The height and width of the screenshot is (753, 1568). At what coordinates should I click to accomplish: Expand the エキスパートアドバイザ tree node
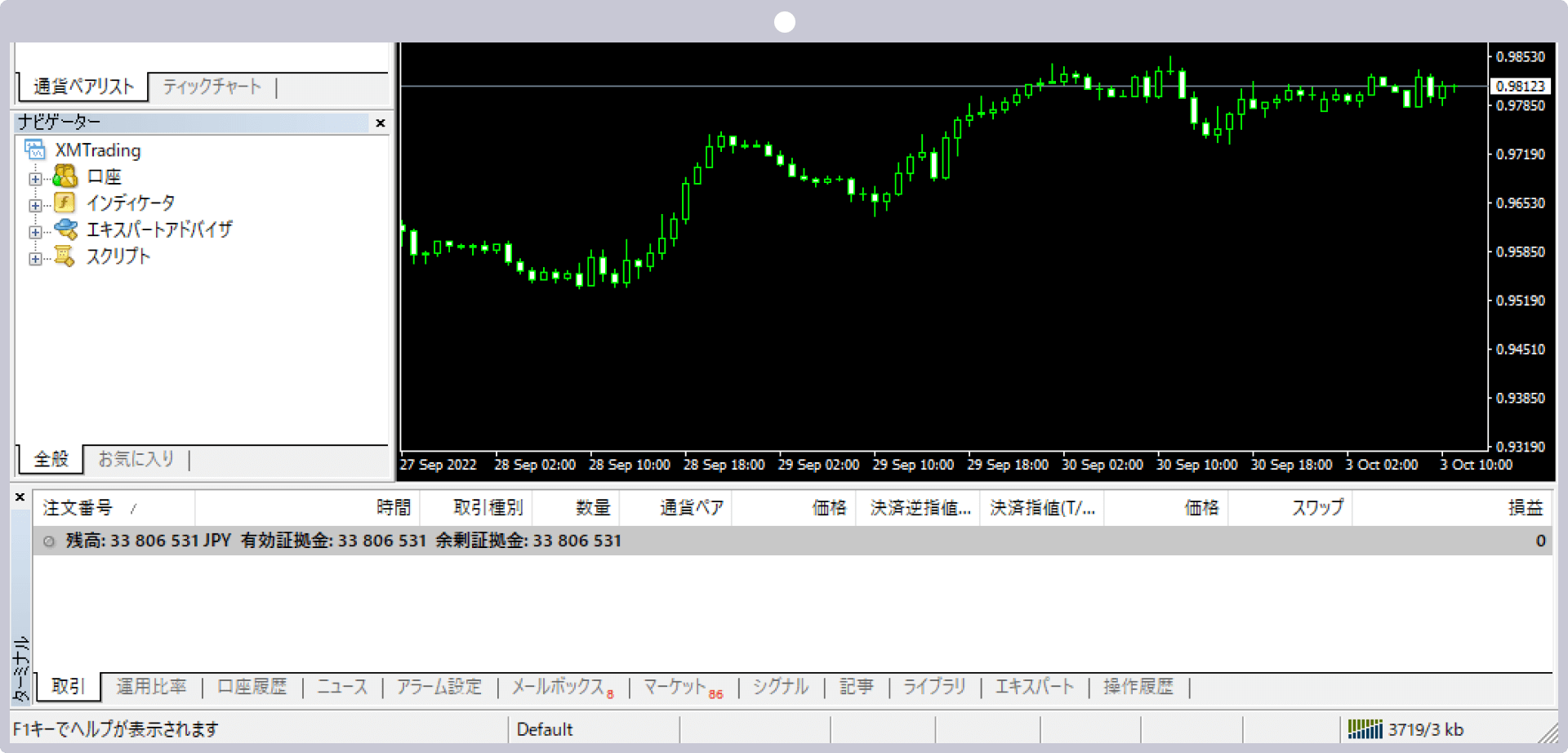point(35,232)
